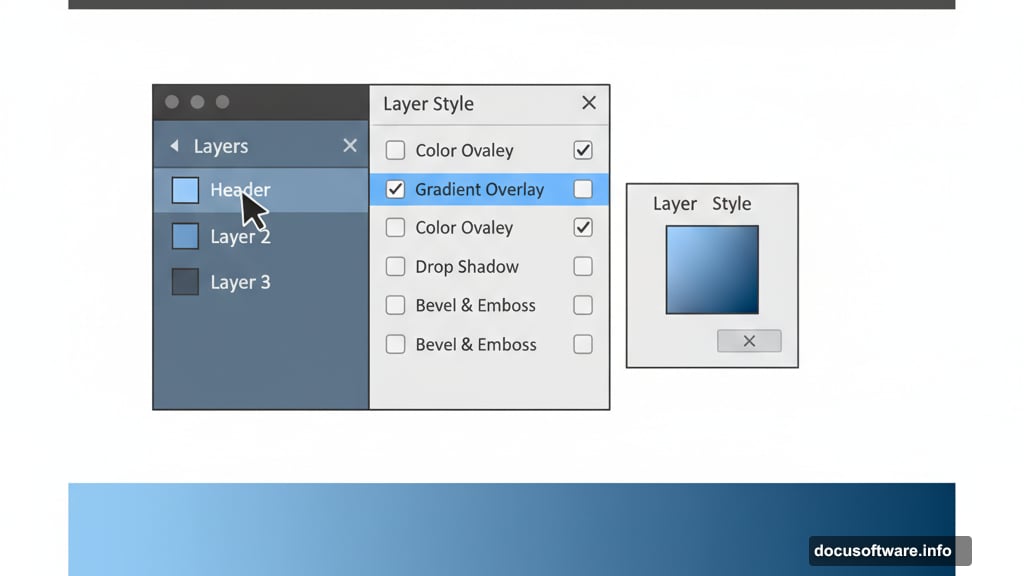The height and width of the screenshot is (576, 1024).
Task: Click the Header layer thumbnail
Action: click(x=184, y=190)
